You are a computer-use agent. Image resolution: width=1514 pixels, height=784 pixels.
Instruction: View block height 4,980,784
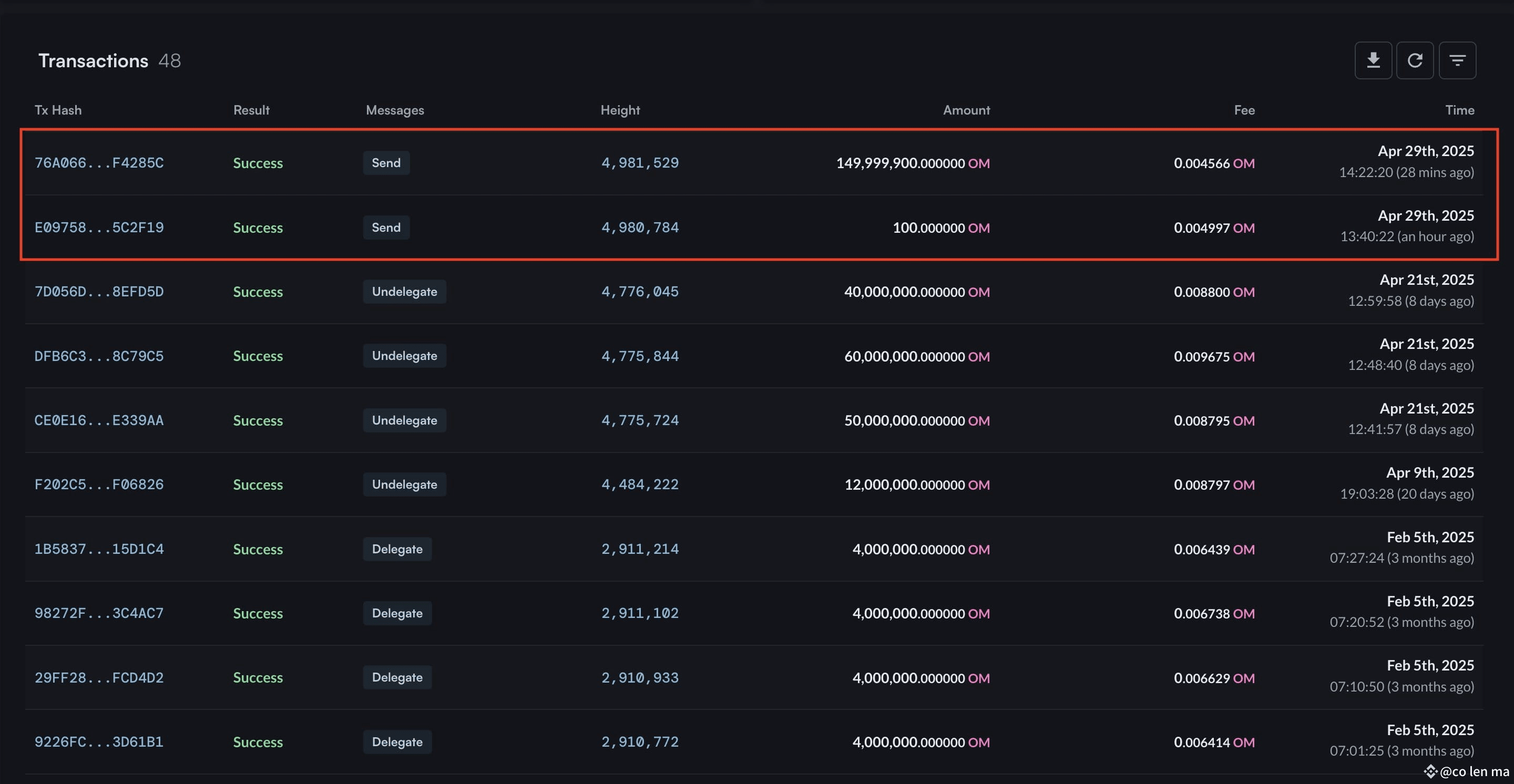pyautogui.click(x=639, y=228)
